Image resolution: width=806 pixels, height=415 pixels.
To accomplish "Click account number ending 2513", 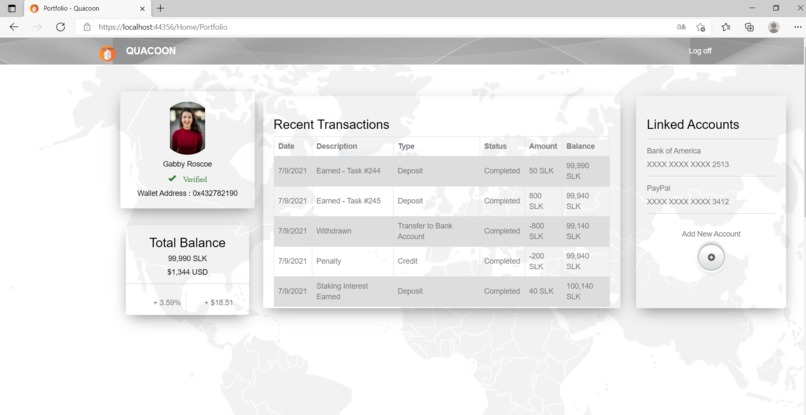I will [x=688, y=165].
